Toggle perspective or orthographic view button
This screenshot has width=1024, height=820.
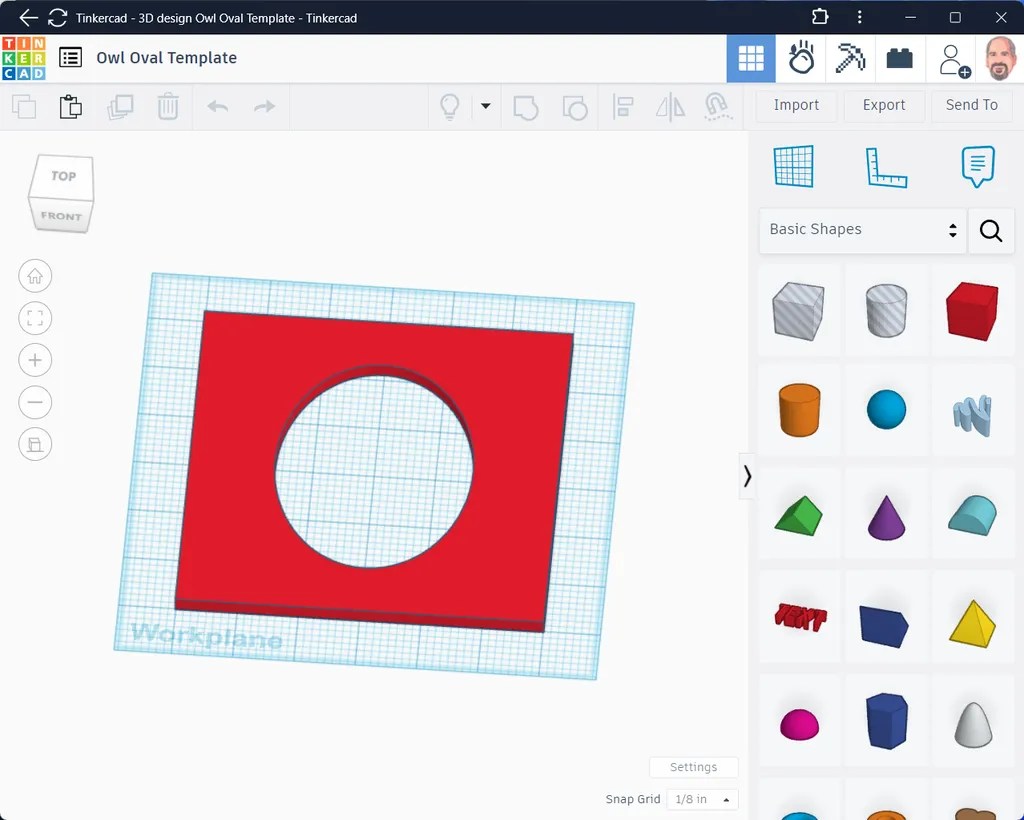pos(35,445)
